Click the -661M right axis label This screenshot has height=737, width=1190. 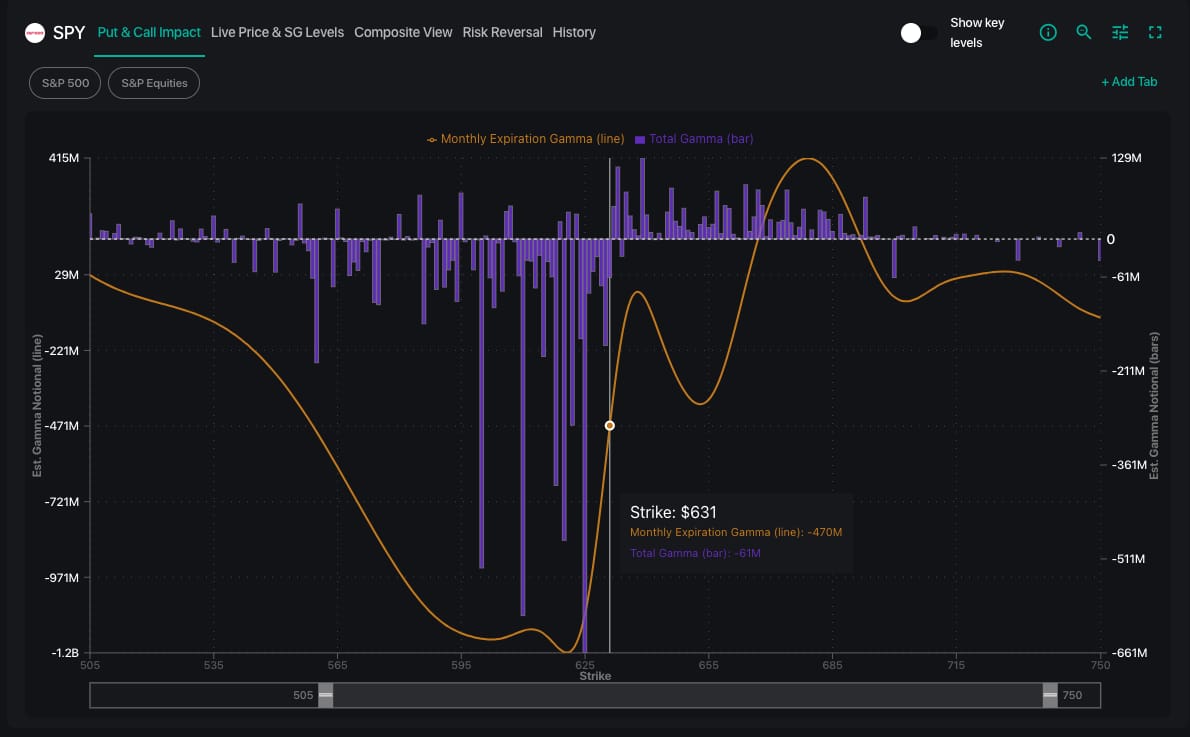click(1129, 653)
